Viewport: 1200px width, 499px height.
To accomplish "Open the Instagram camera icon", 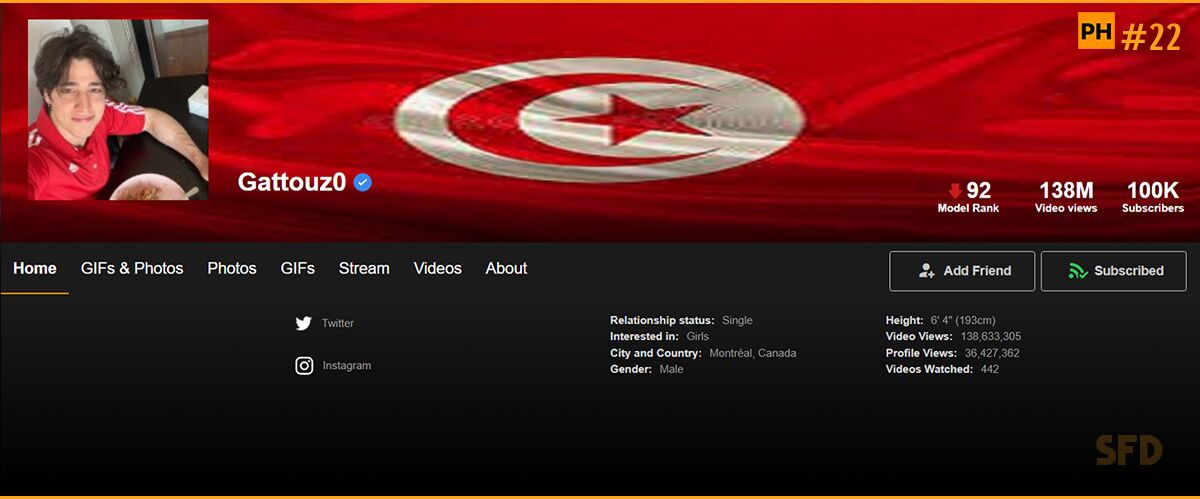I will [x=304, y=366].
